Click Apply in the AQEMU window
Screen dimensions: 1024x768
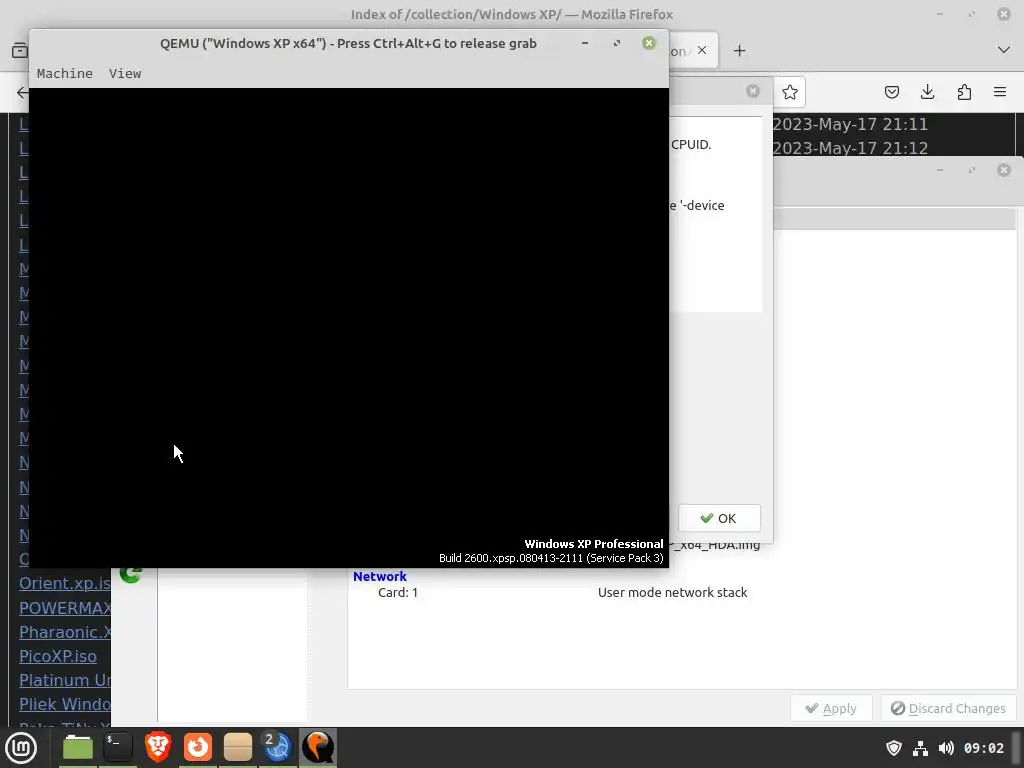point(831,709)
